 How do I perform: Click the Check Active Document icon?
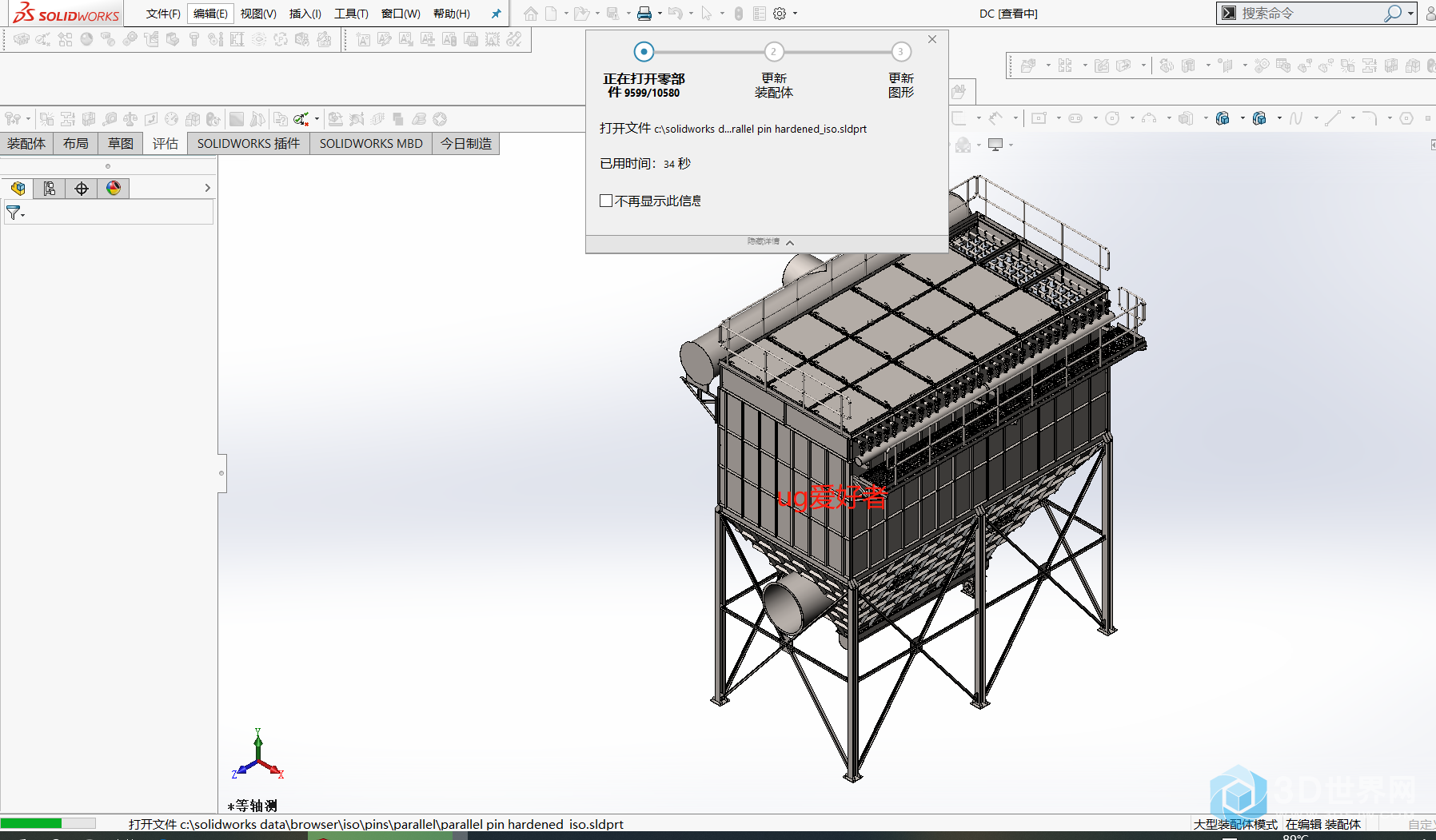click(x=301, y=119)
